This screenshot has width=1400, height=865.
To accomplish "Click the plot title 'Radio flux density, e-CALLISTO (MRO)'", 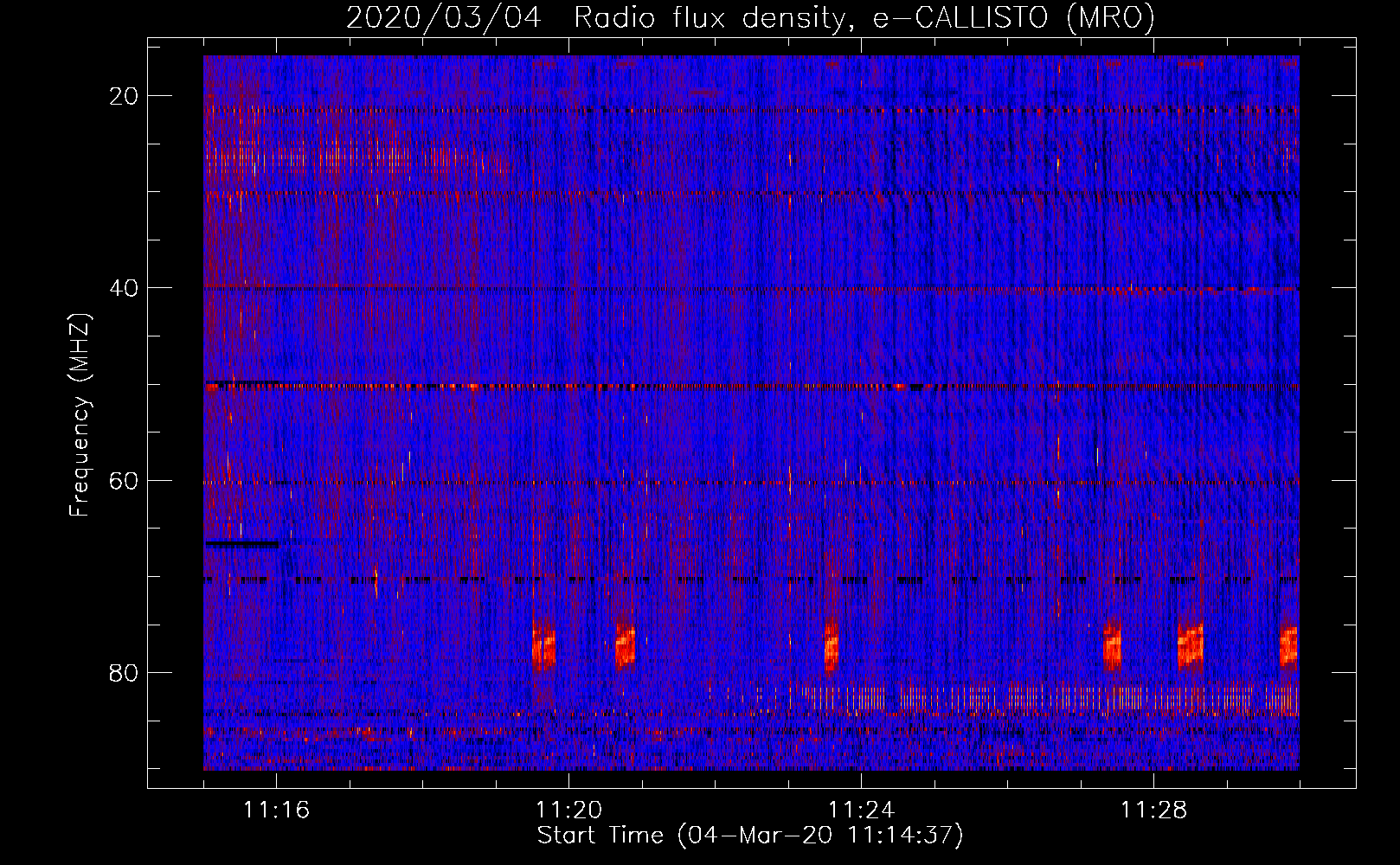I will [864, 17].
